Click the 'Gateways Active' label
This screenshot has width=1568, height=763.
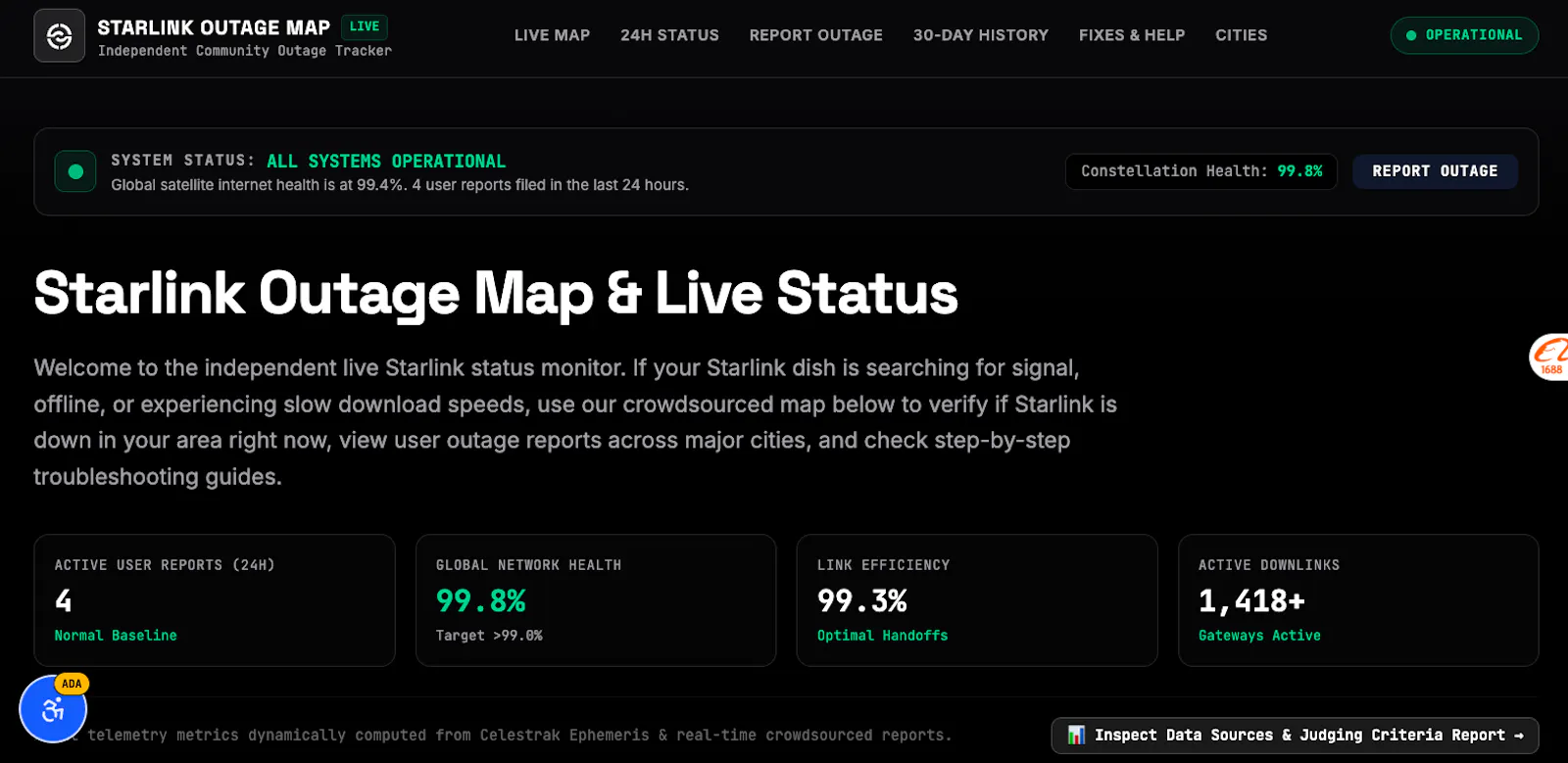(x=1259, y=636)
